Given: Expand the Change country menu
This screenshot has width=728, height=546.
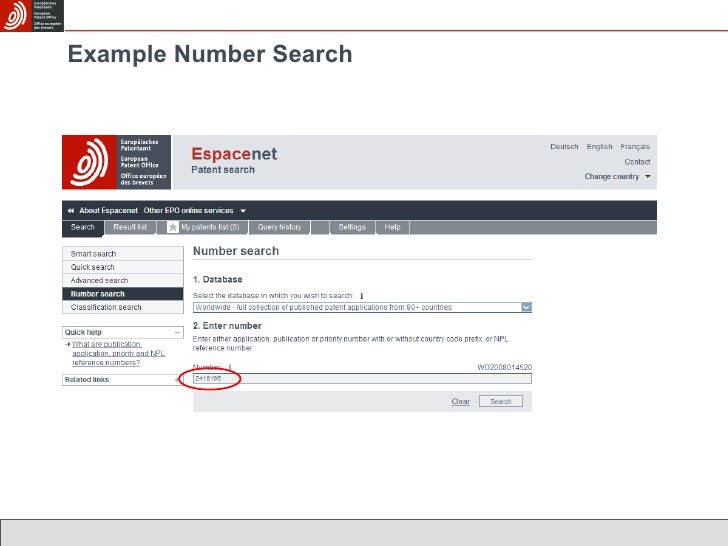Looking at the screenshot, I should coord(617,176).
